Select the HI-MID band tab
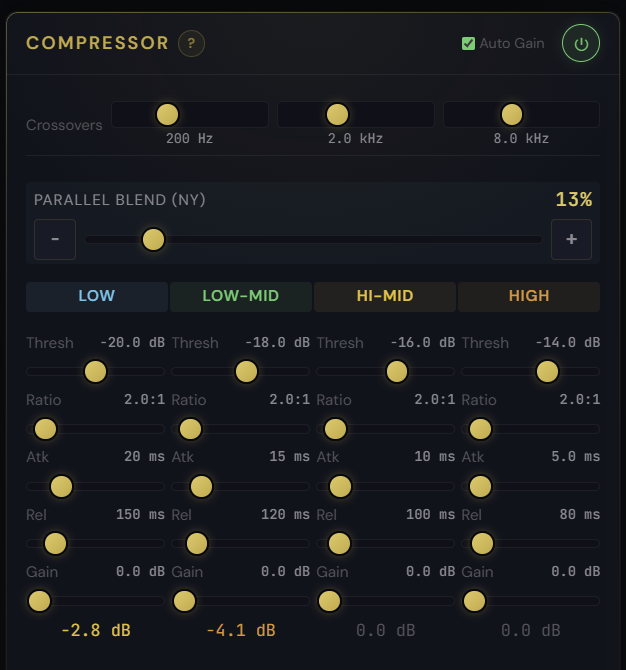Image resolution: width=626 pixels, height=670 pixels. pos(385,297)
